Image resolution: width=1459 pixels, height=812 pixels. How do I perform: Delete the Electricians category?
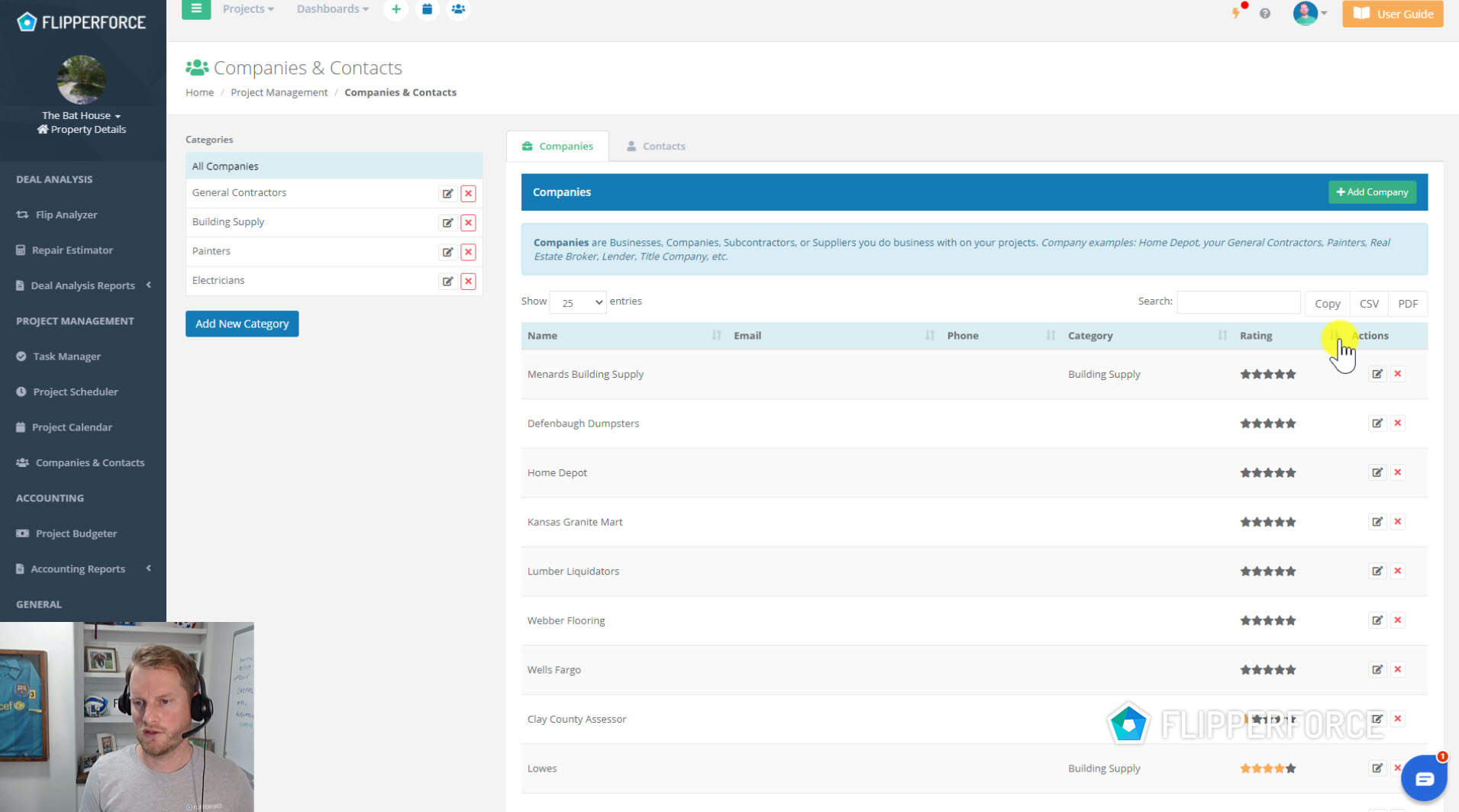tap(469, 282)
